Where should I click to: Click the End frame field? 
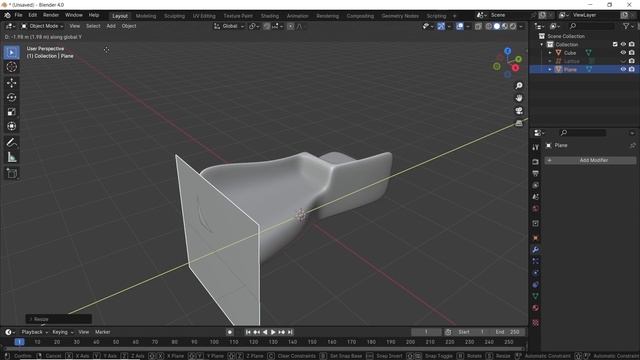click(x=507, y=332)
